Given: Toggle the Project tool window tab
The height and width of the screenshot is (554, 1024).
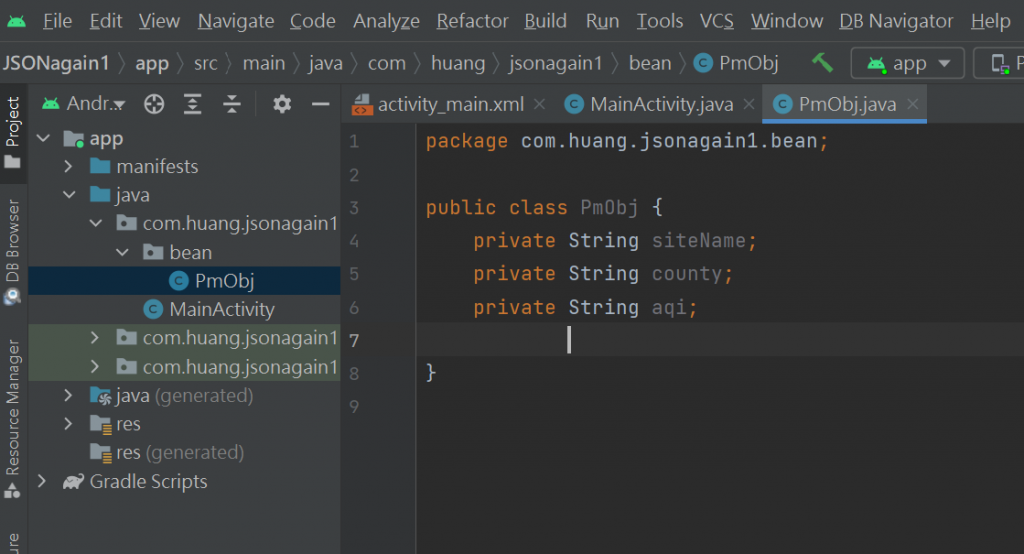Looking at the screenshot, I should point(13,132).
